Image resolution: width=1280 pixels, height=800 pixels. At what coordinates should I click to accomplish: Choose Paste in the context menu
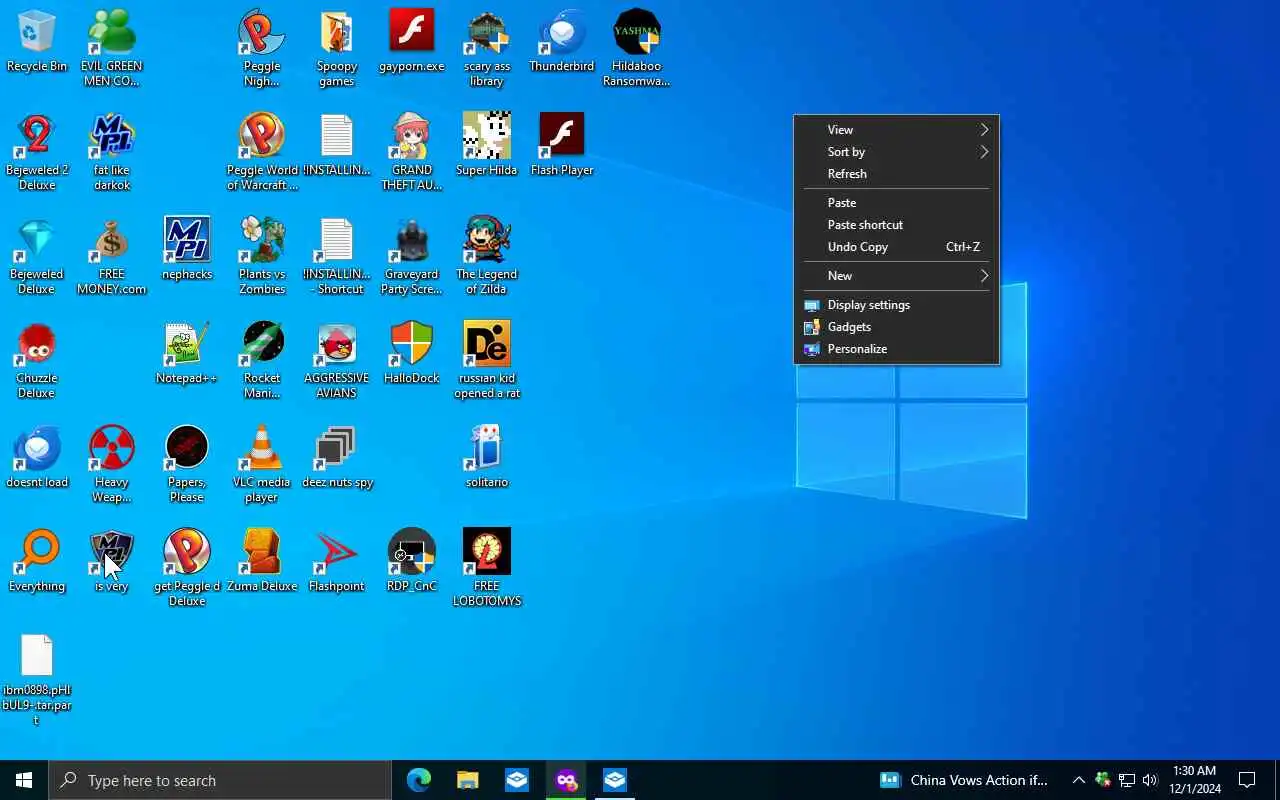[897, 203]
